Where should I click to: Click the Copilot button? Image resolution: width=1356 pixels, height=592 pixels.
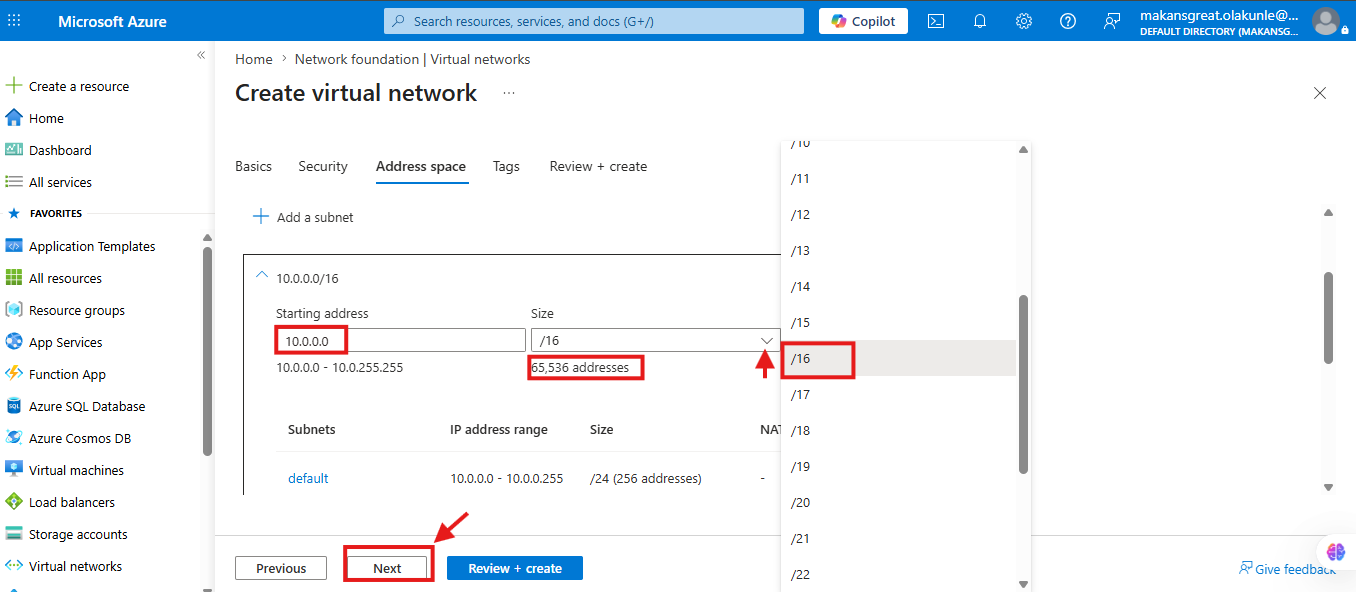coord(864,21)
